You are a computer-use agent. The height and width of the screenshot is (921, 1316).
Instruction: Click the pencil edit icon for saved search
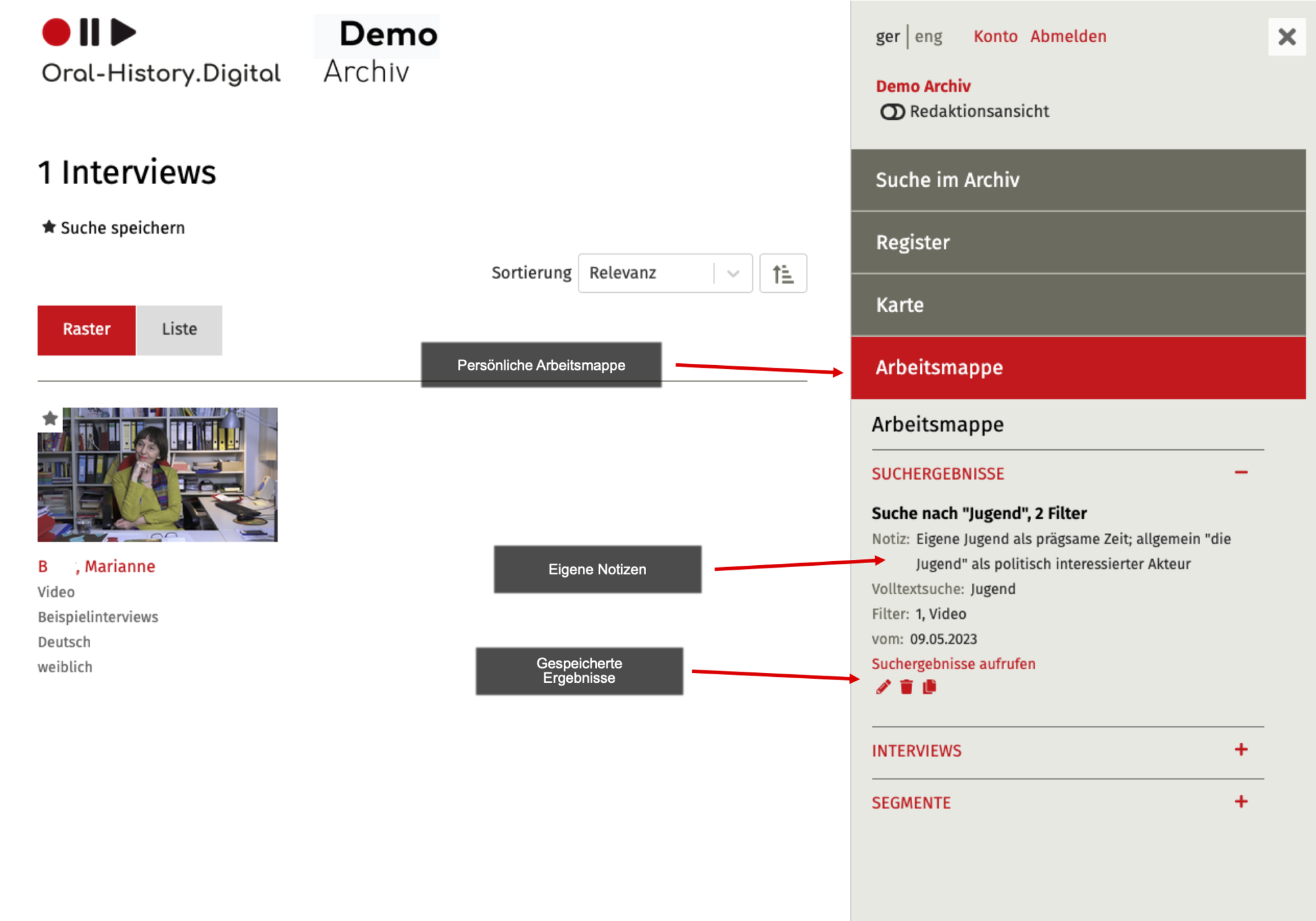pyautogui.click(x=883, y=687)
